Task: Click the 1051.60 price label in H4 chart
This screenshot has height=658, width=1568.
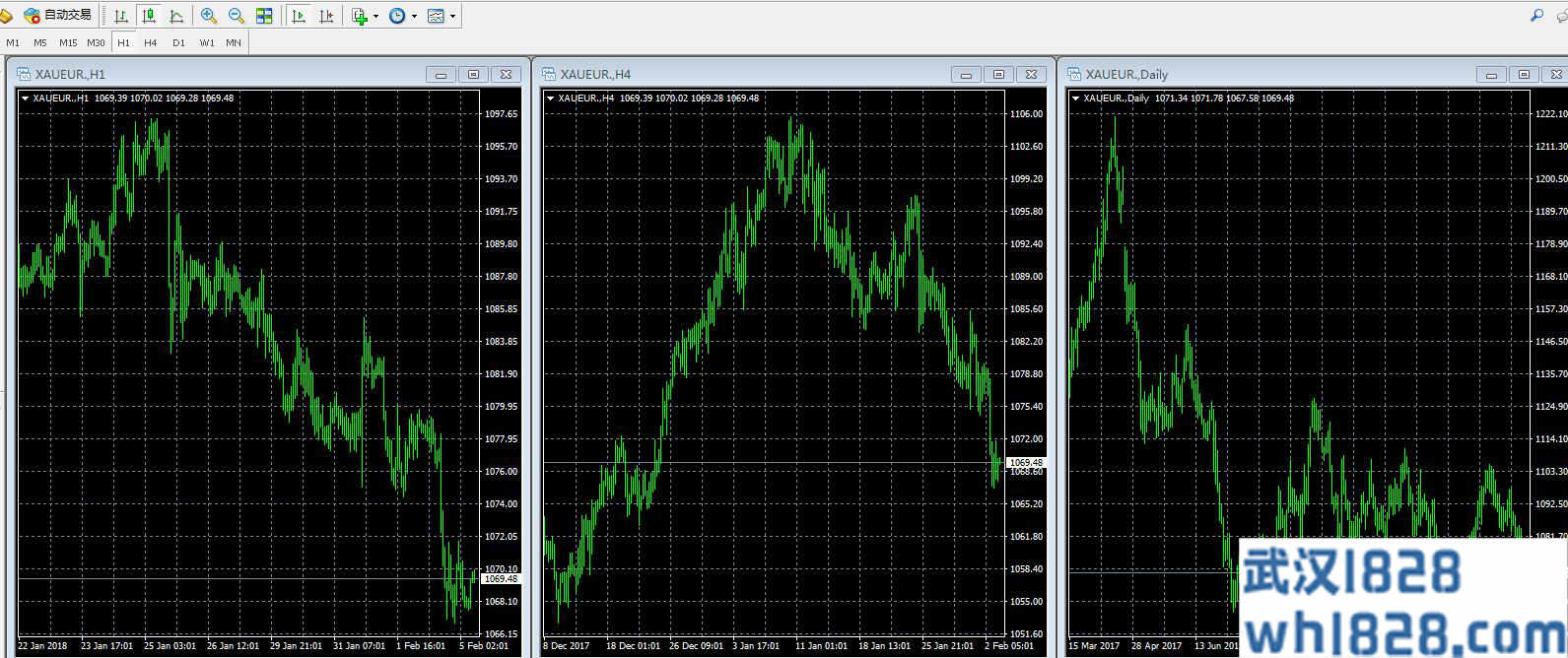Action: pyautogui.click(x=1026, y=634)
